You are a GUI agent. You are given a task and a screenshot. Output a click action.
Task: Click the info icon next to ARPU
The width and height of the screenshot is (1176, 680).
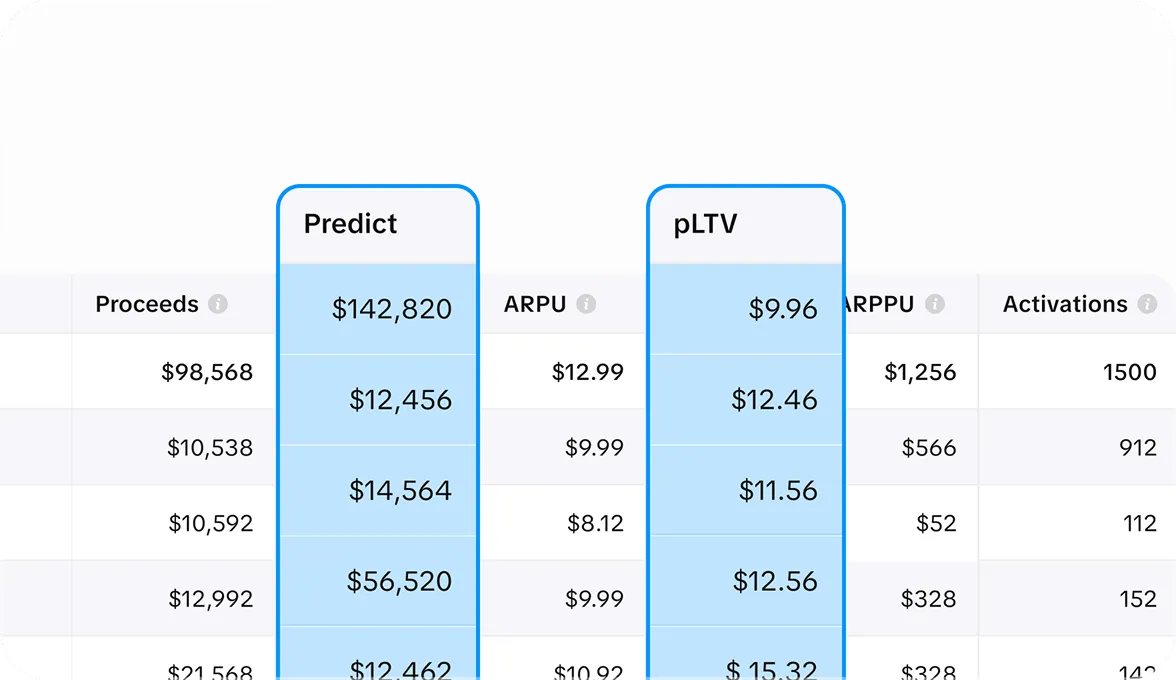tap(587, 304)
